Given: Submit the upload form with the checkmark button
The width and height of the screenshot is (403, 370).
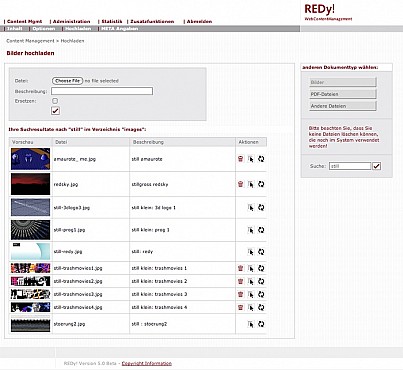Looking at the screenshot, I should point(55,111).
